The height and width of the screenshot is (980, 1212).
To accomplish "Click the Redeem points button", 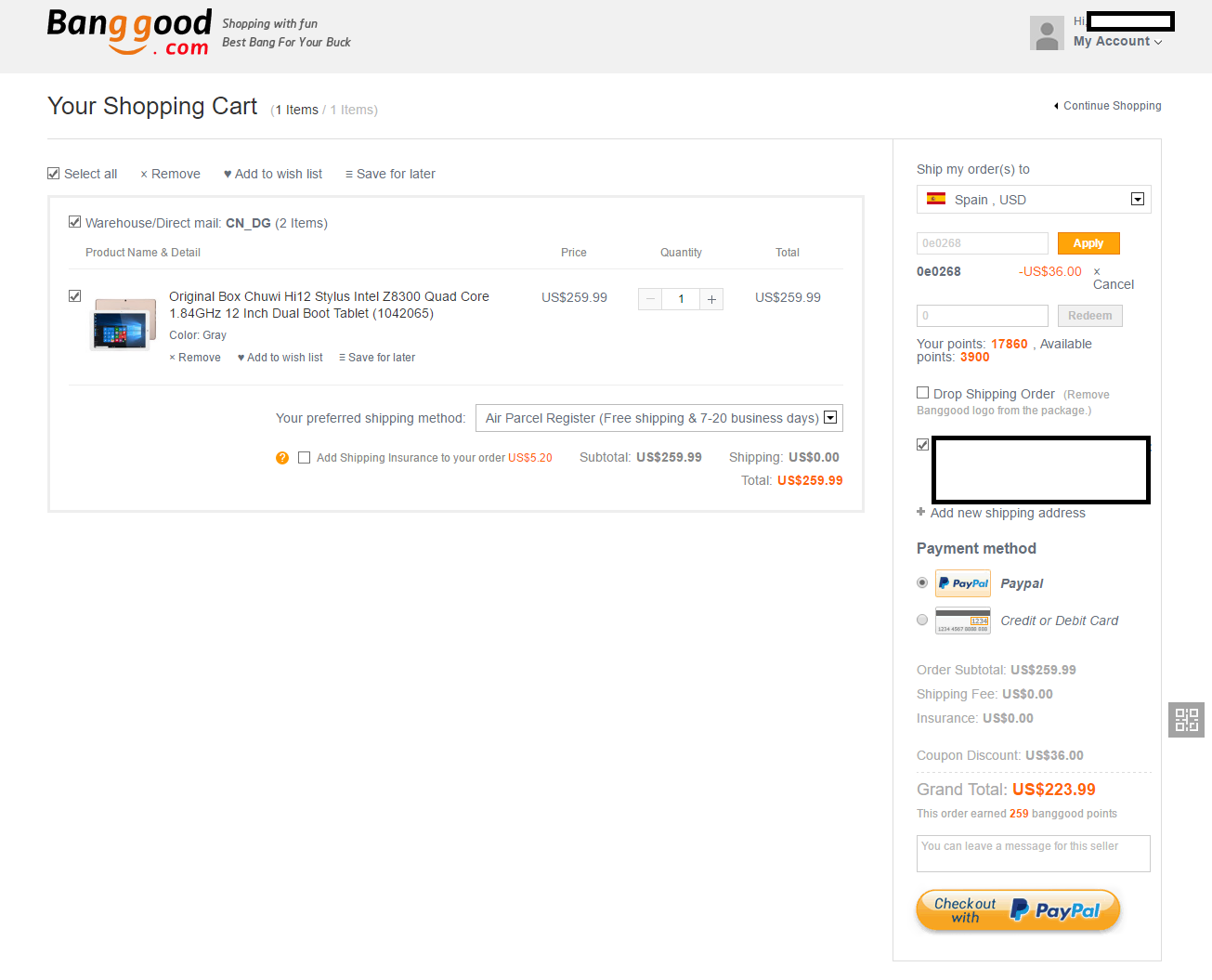I will coord(1090,316).
